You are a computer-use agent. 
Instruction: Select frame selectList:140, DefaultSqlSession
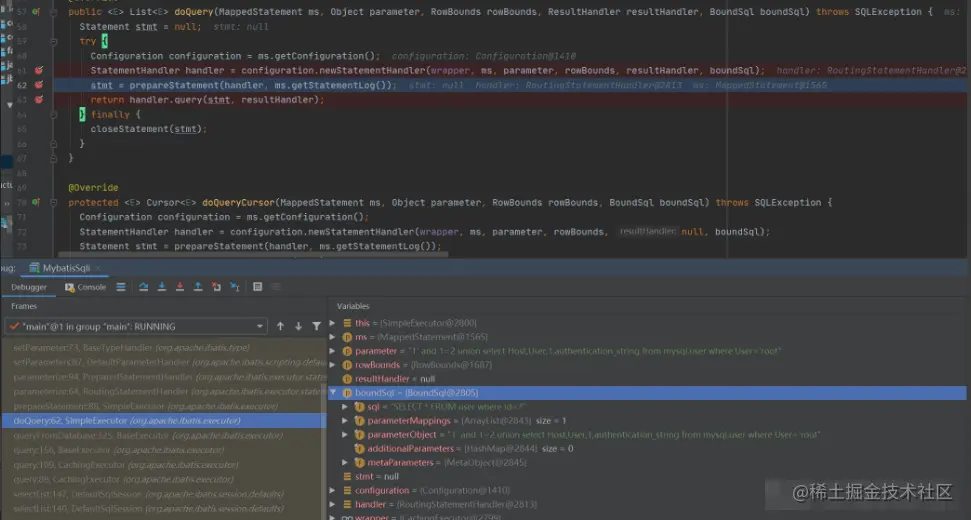[x=163, y=509]
